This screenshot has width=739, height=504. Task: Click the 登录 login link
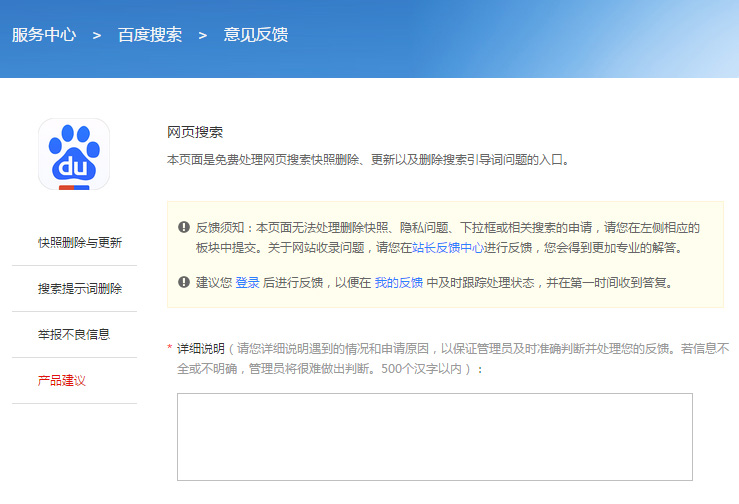[247, 282]
